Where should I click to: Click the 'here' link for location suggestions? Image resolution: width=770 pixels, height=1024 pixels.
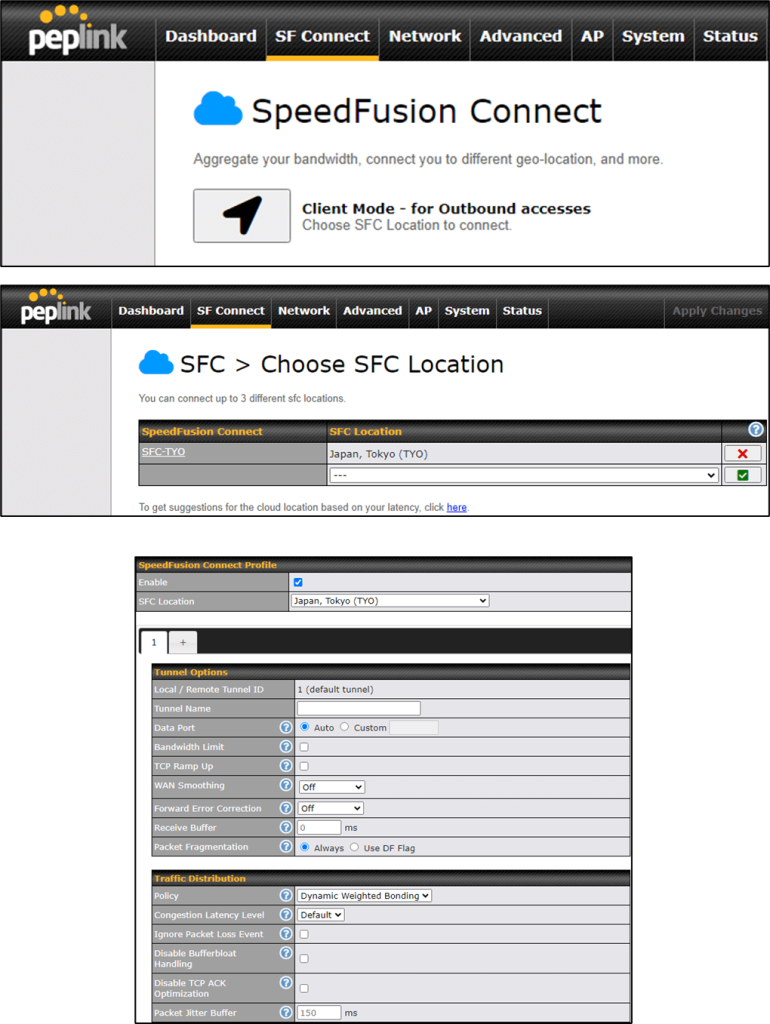(x=456, y=508)
